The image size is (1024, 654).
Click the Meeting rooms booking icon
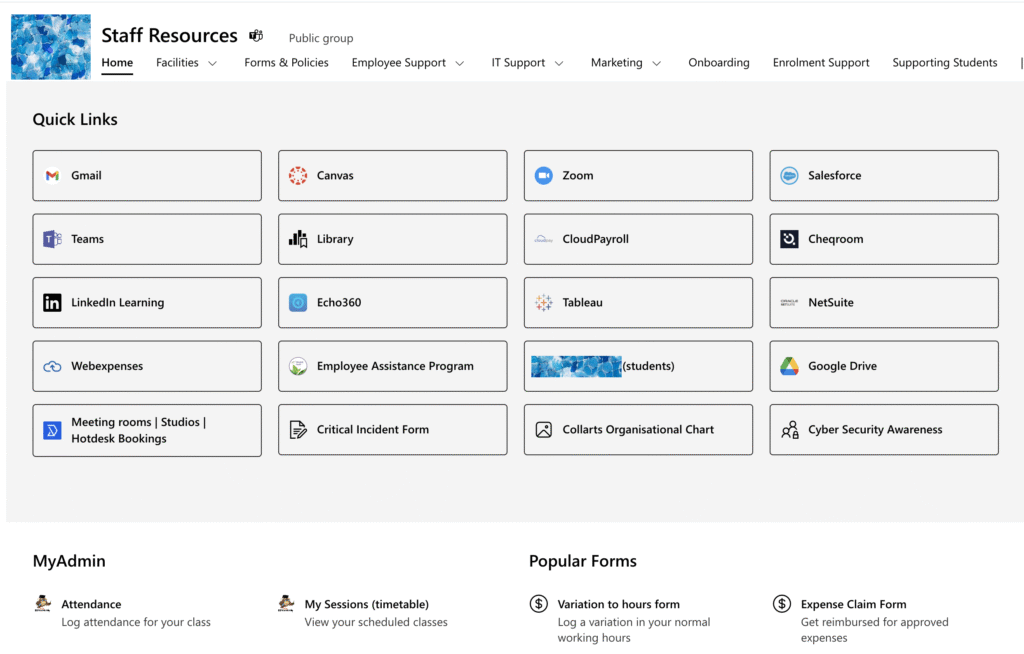tap(52, 431)
